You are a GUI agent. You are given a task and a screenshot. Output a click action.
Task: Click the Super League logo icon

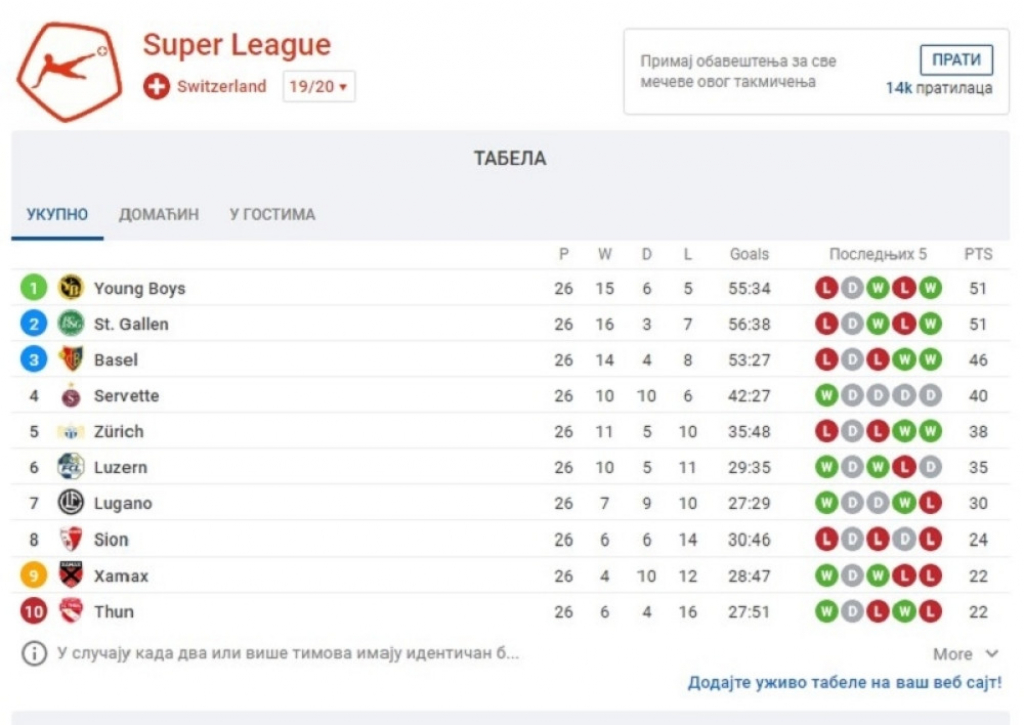point(68,71)
